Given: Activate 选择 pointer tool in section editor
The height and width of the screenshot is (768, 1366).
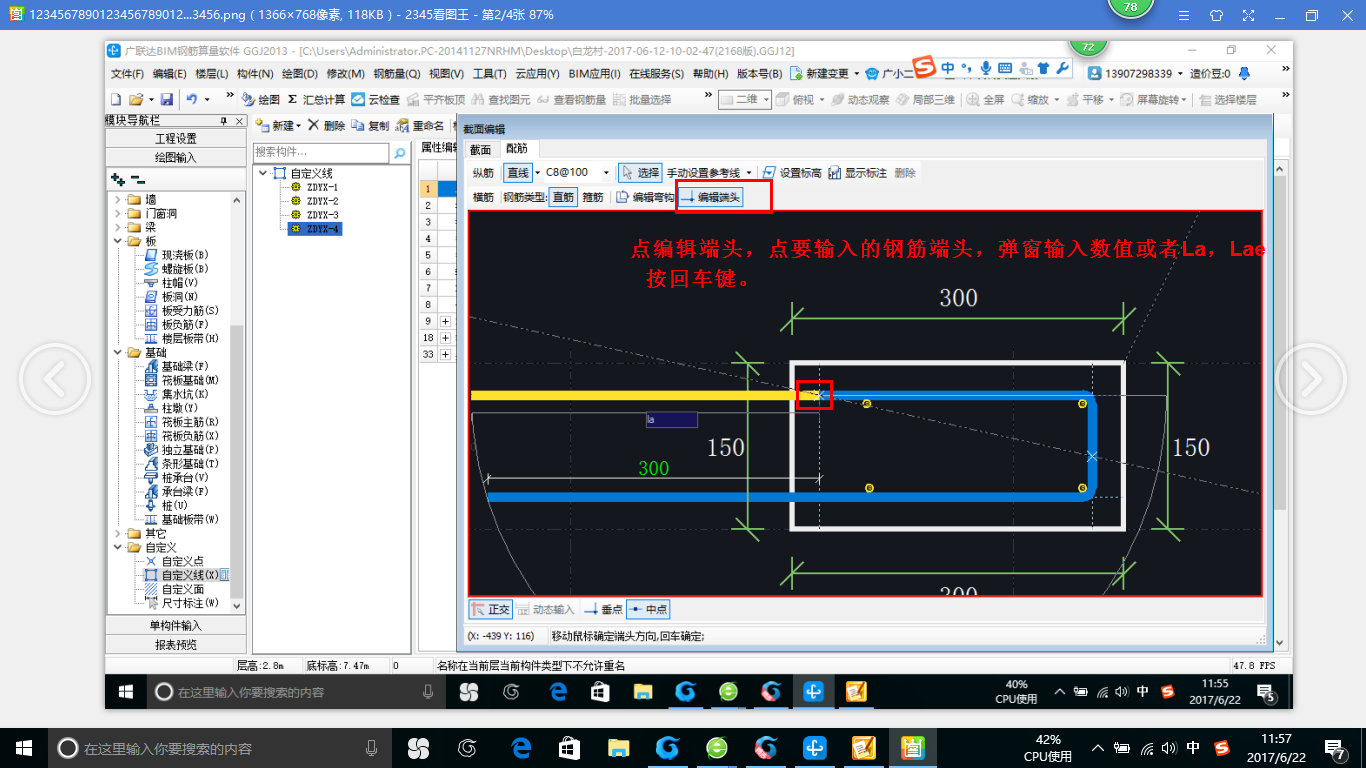Looking at the screenshot, I should 639,173.
